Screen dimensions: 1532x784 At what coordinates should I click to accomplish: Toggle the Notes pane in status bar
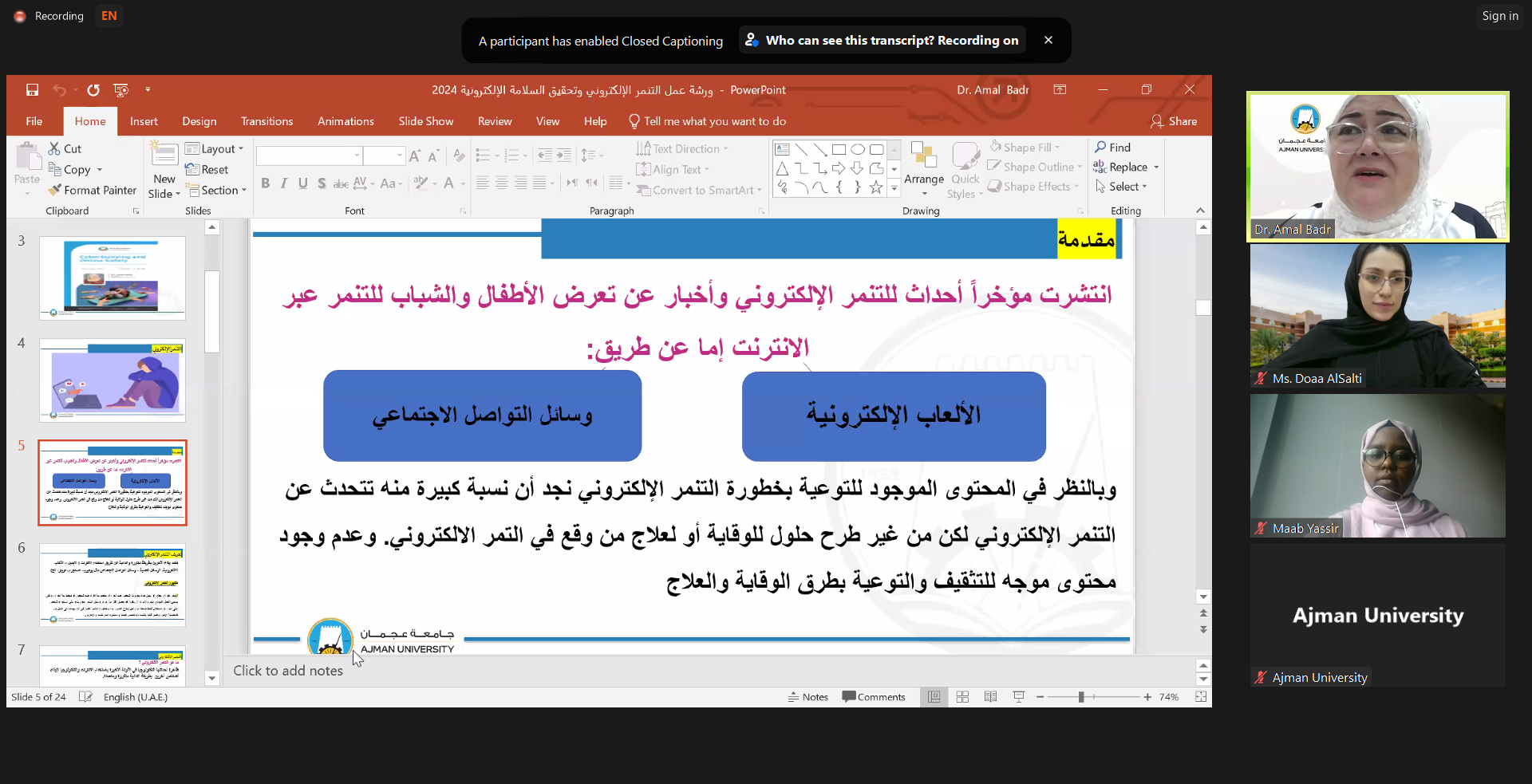(x=807, y=697)
